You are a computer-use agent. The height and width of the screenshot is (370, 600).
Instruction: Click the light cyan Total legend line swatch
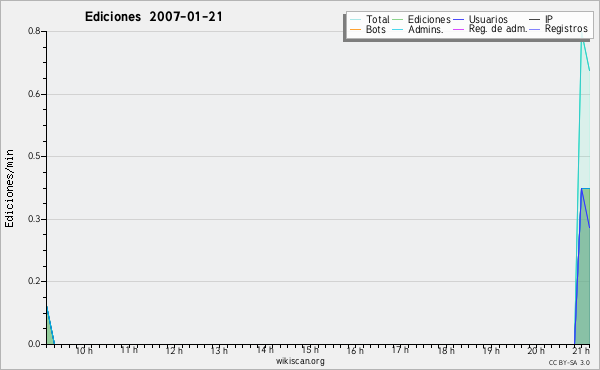[x=355, y=20]
